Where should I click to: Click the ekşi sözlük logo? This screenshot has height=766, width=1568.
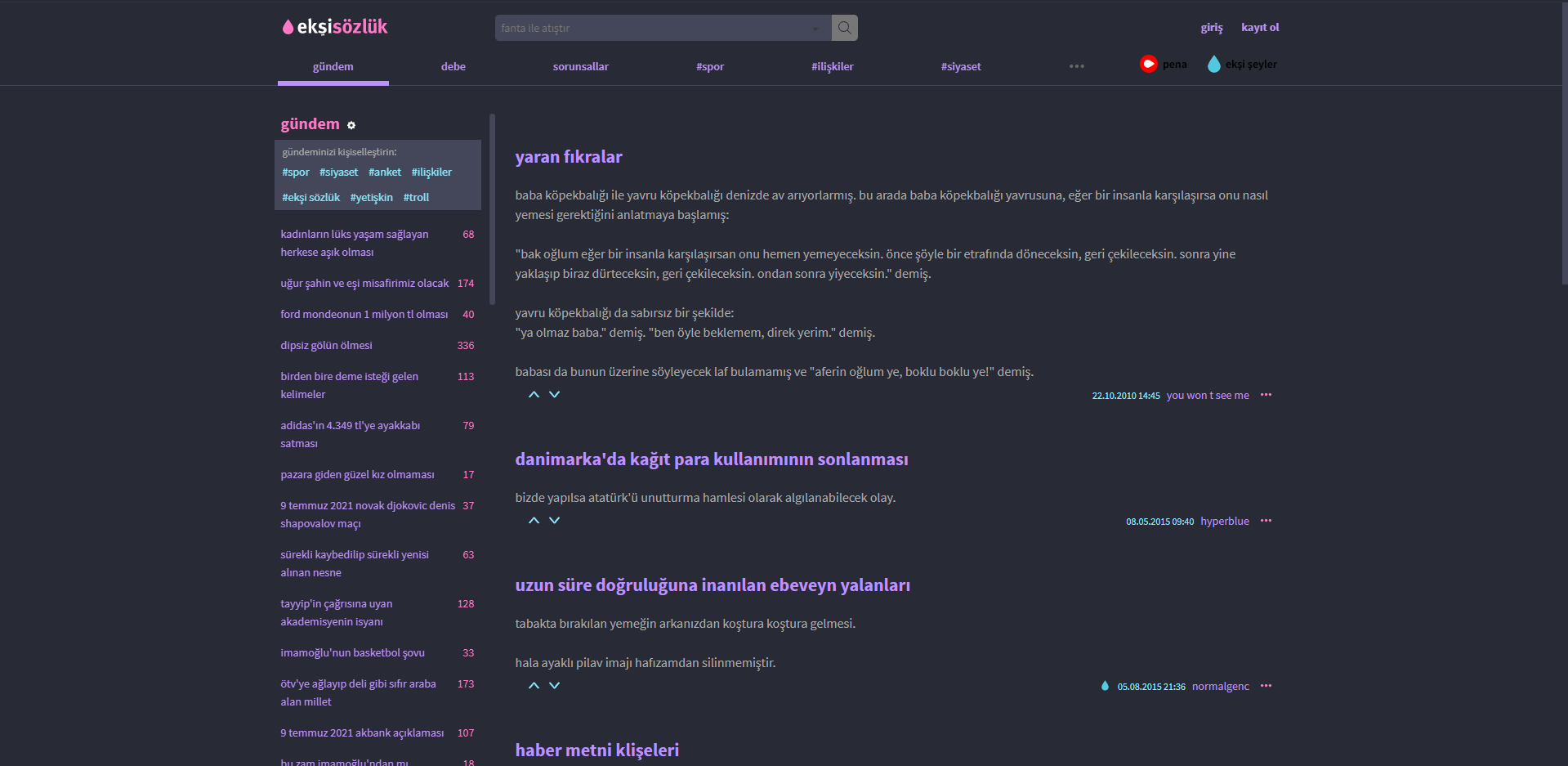coord(333,26)
